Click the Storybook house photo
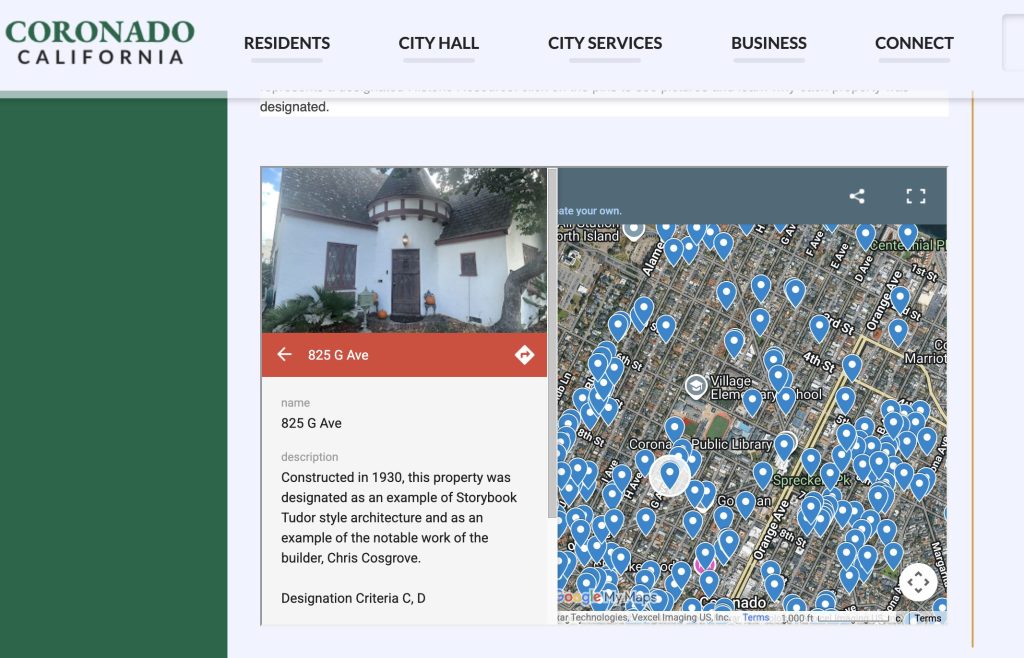This screenshot has width=1024, height=658. point(404,250)
